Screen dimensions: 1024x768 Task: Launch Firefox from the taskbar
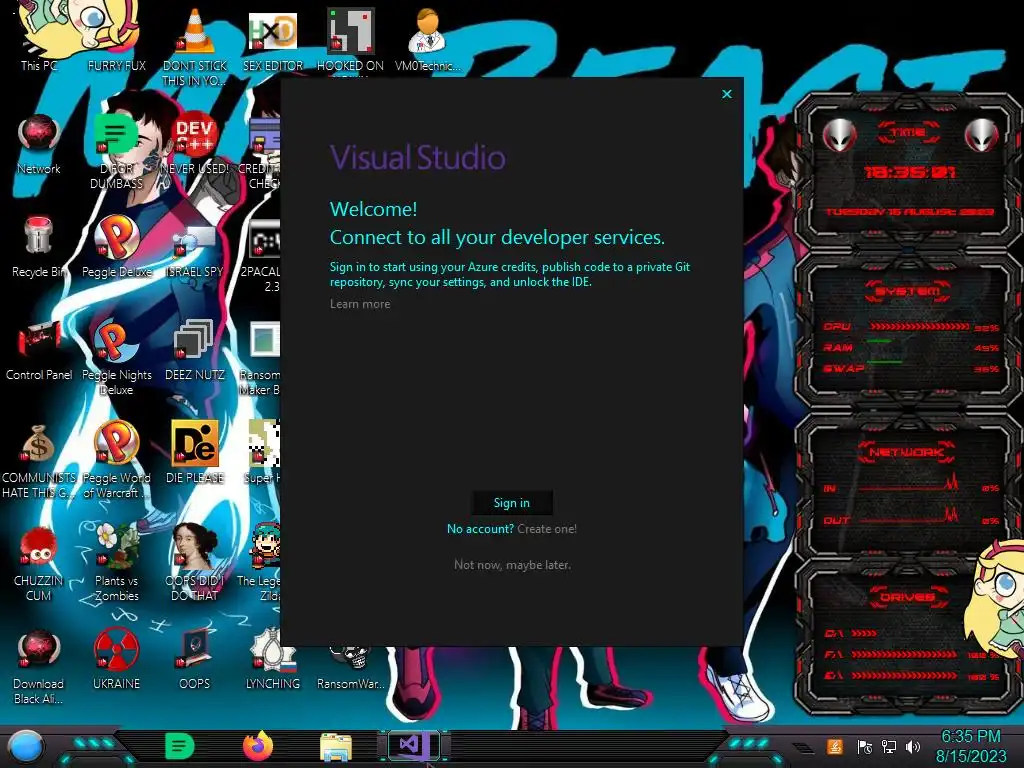pos(257,746)
